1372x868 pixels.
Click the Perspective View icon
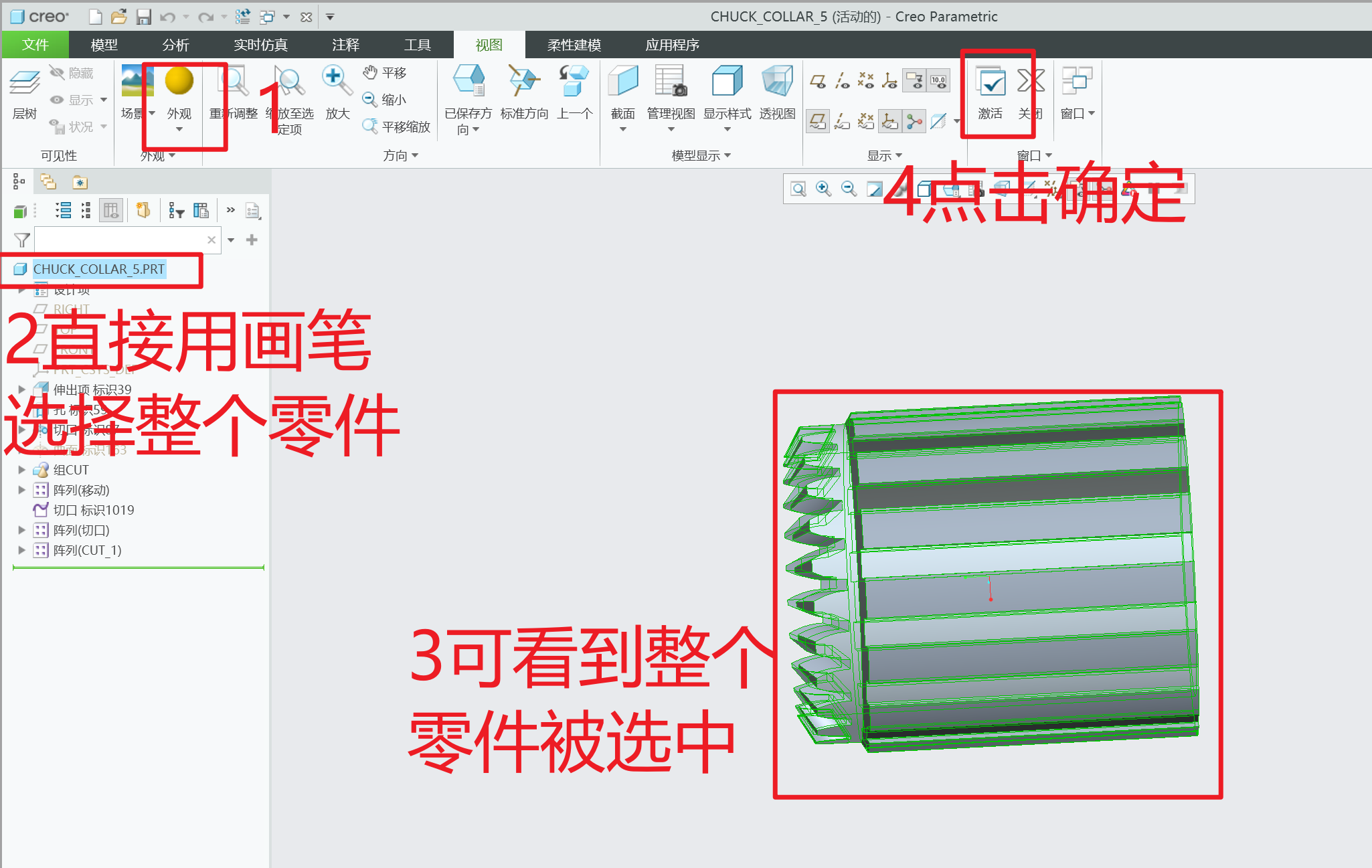tap(777, 81)
